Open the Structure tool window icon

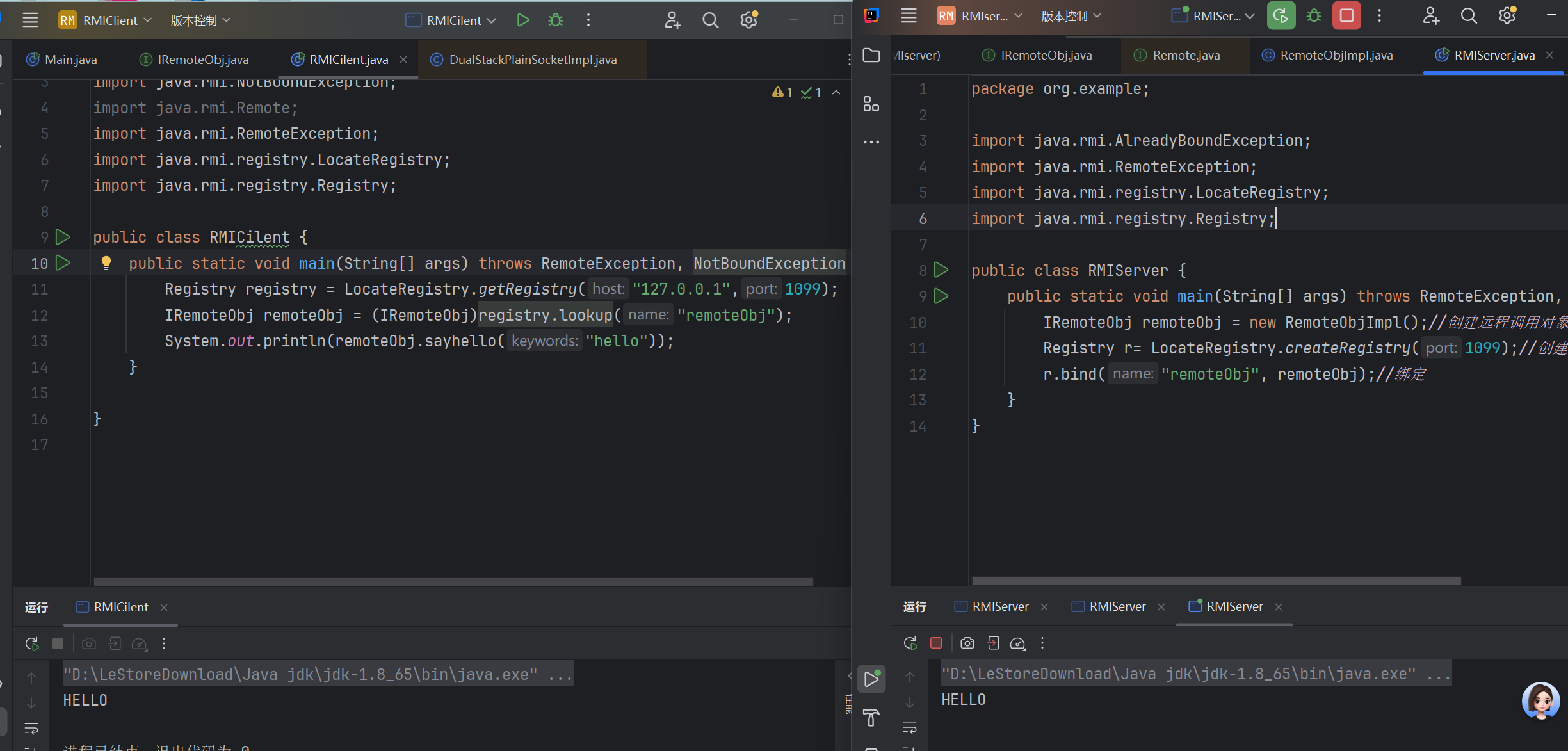tap(871, 104)
